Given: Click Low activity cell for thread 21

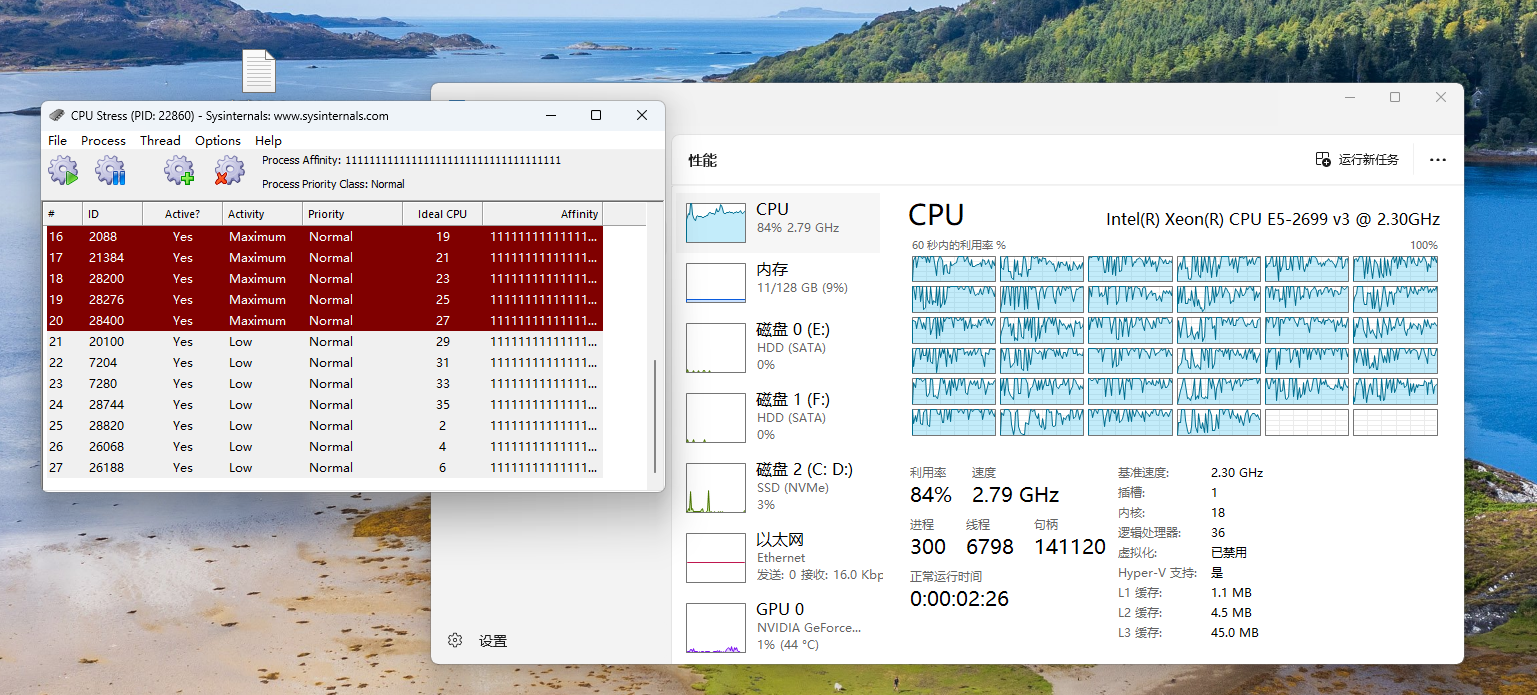Looking at the screenshot, I should click(241, 342).
